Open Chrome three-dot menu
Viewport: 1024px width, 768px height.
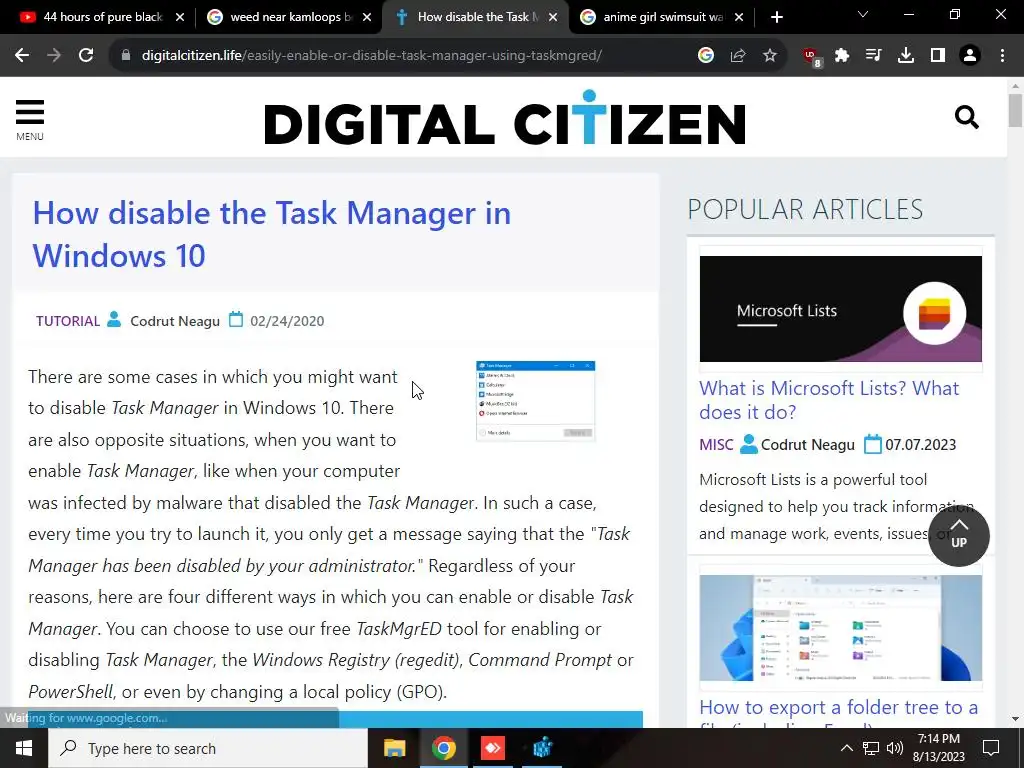1002,56
